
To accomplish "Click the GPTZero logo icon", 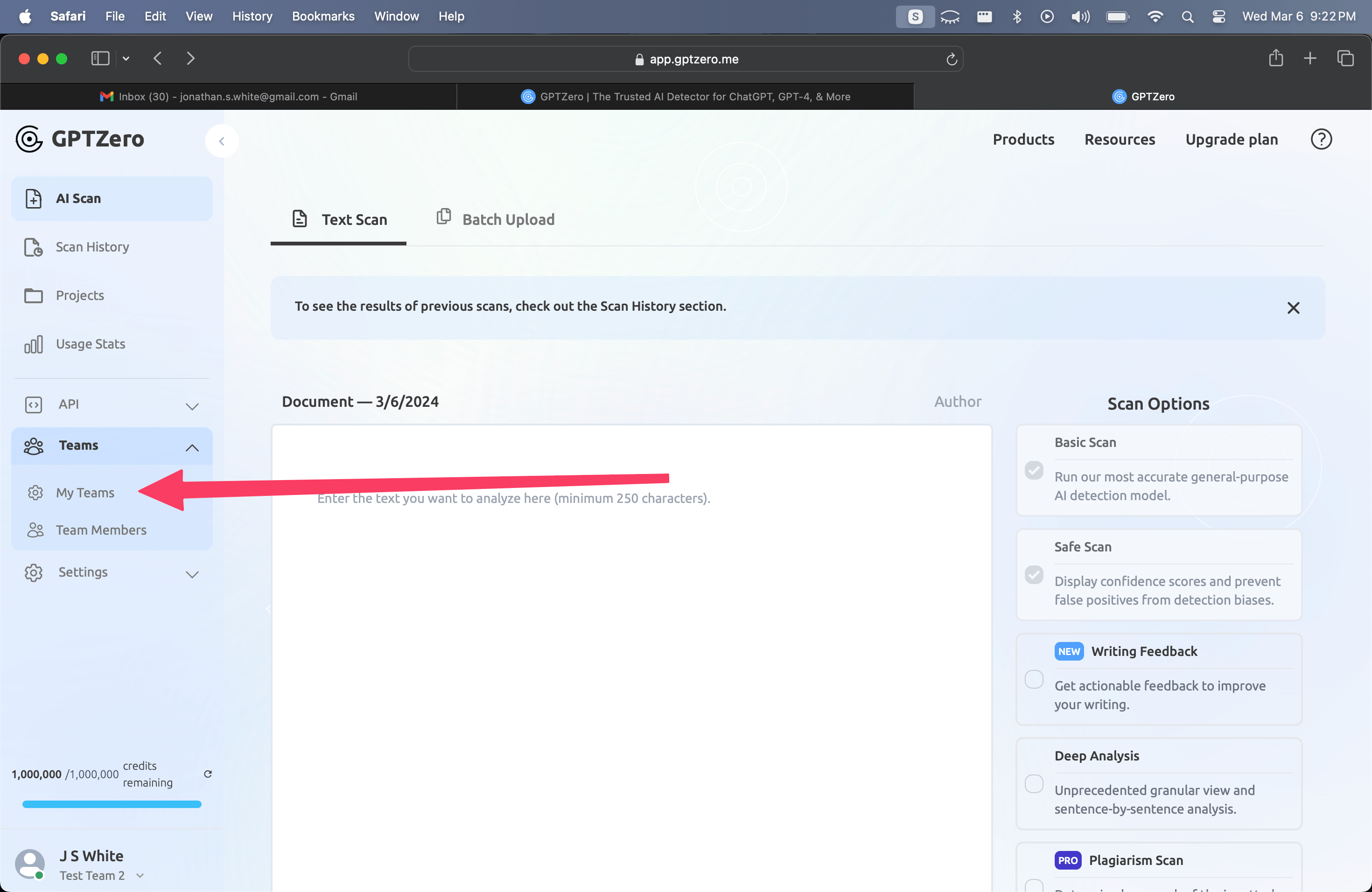I will pos(29,139).
